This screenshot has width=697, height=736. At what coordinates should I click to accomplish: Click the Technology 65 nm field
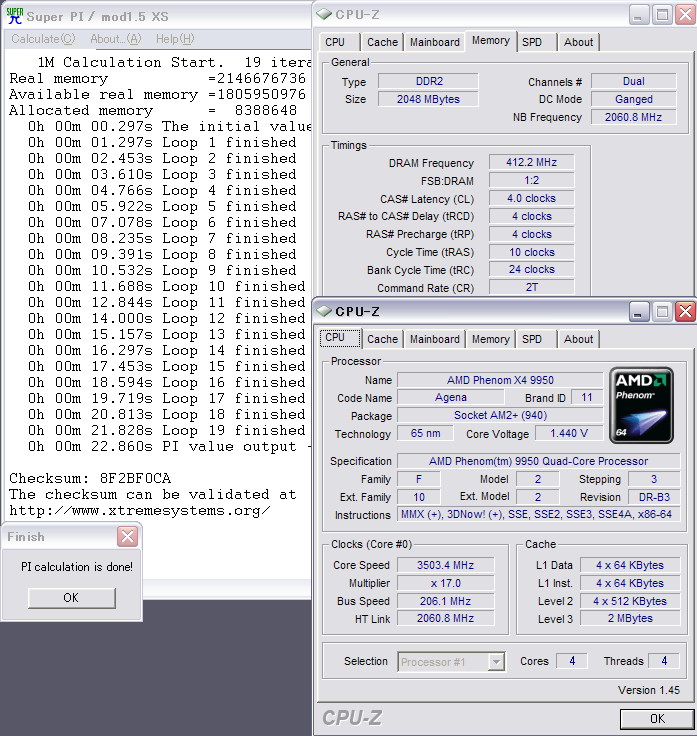pyautogui.click(x=425, y=433)
